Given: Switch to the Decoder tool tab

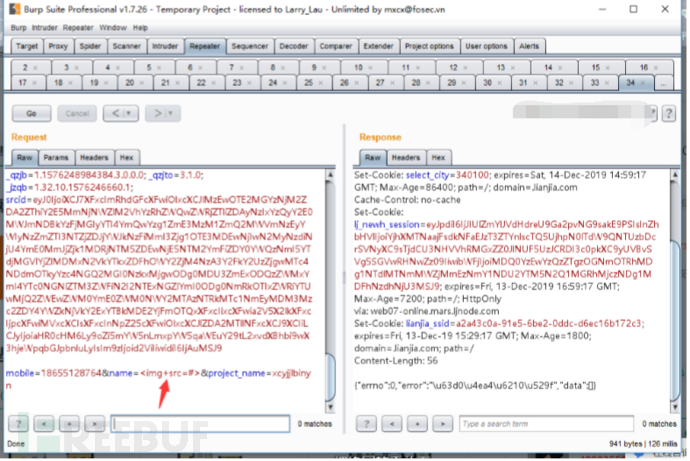Looking at the screenshot, I should [x=294, y=46].
